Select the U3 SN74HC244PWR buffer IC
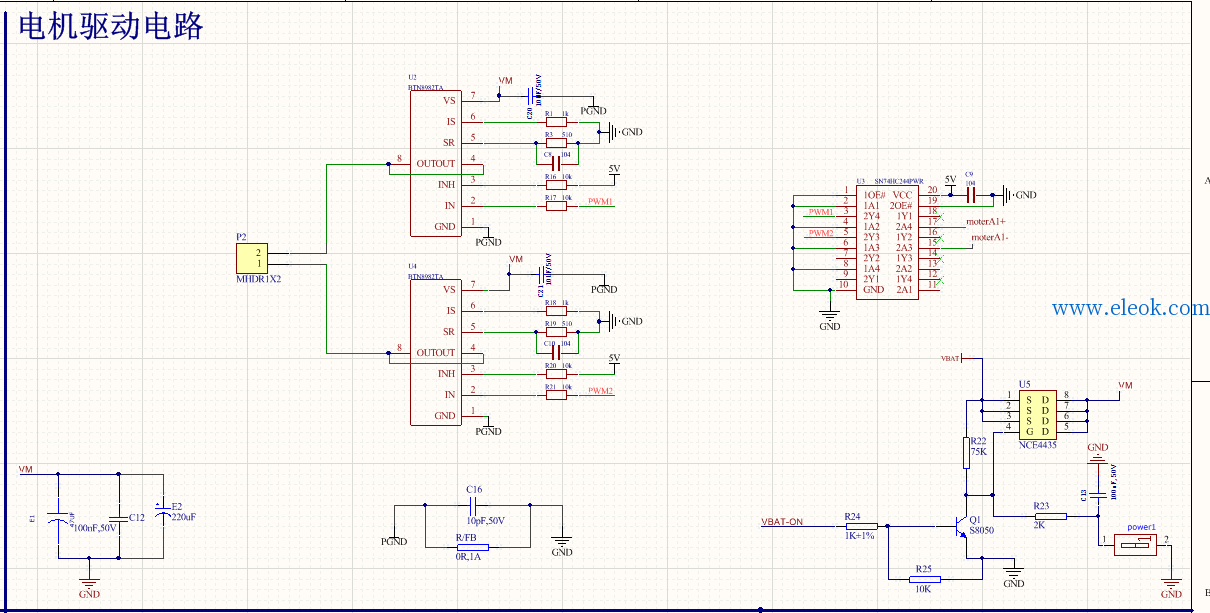Viewport: 1210px width, 613px height. coord(888,241)
